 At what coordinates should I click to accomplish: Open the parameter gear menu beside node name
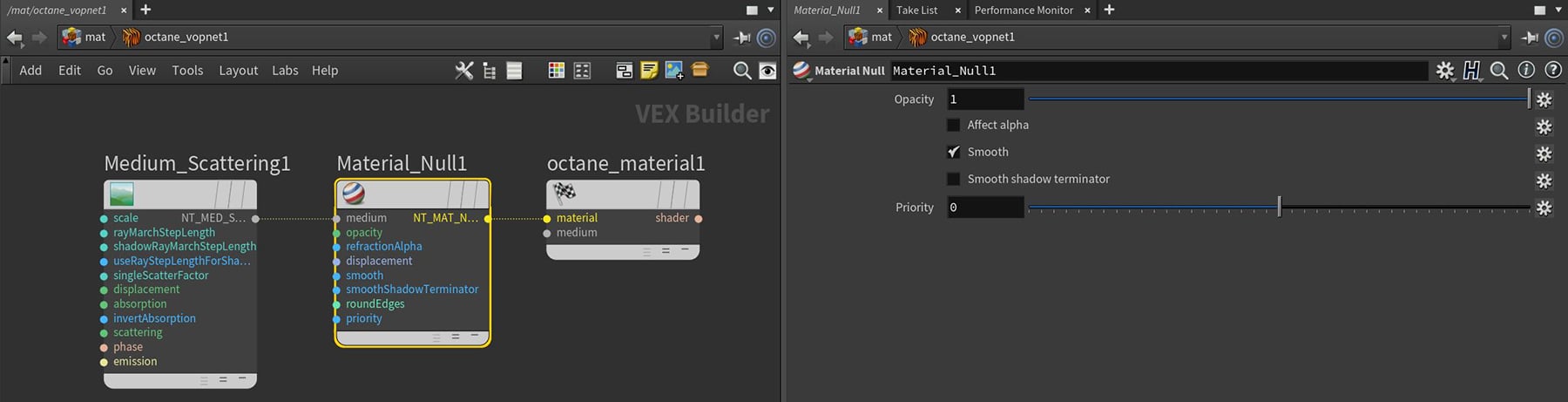[x=1445, y=71]
